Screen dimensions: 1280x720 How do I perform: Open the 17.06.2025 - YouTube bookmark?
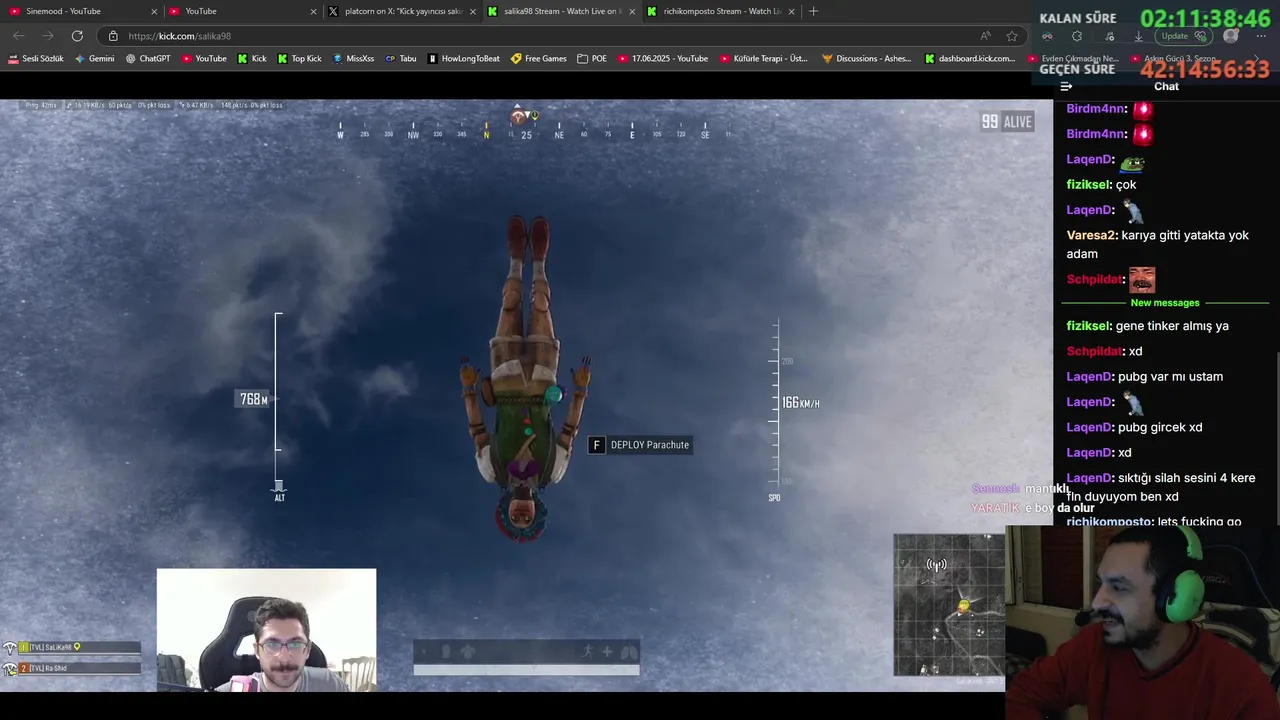click(x=663, y=59)
